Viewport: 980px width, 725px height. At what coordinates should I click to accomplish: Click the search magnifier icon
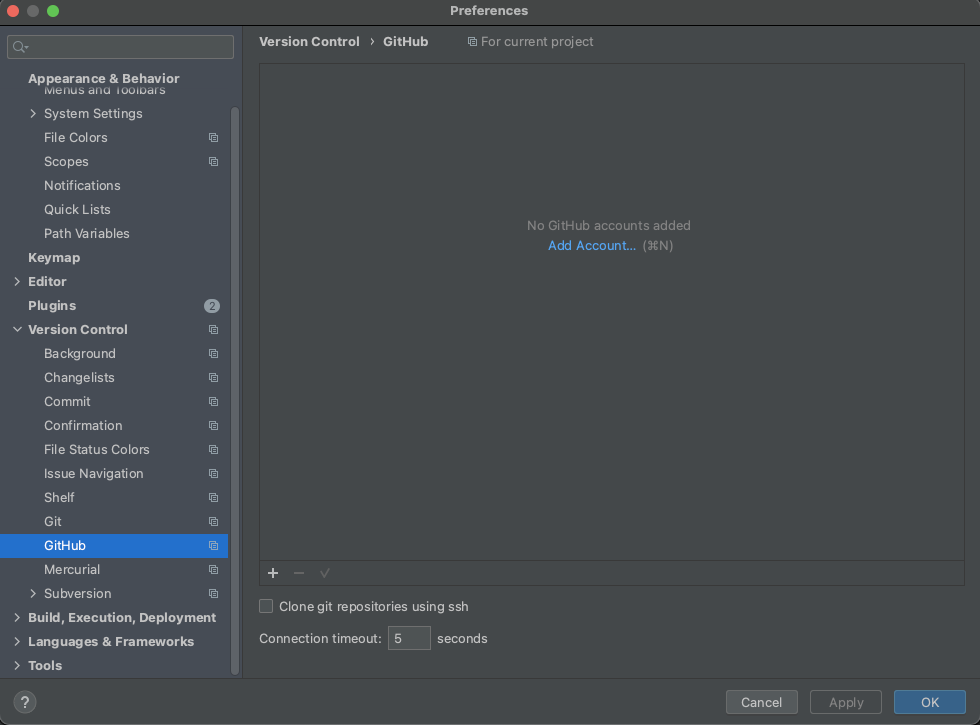pyautogui.click(x=20, y=47)
